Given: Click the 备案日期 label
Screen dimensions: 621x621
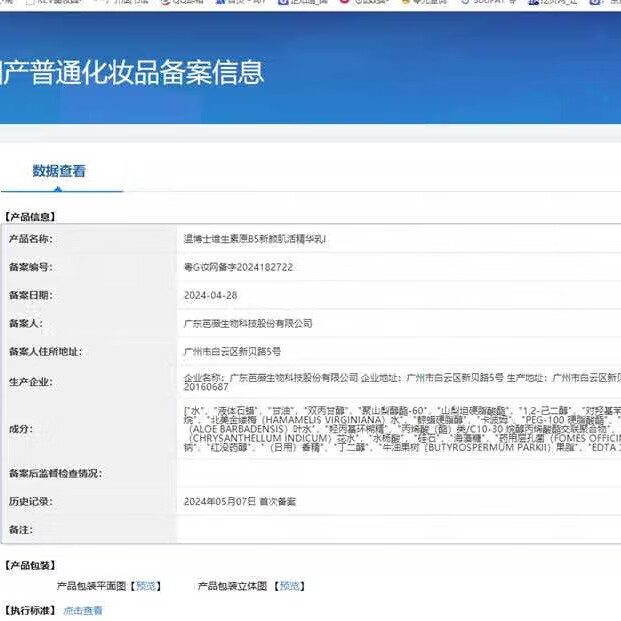Looking at the screenshot, I should pos(31,295).
